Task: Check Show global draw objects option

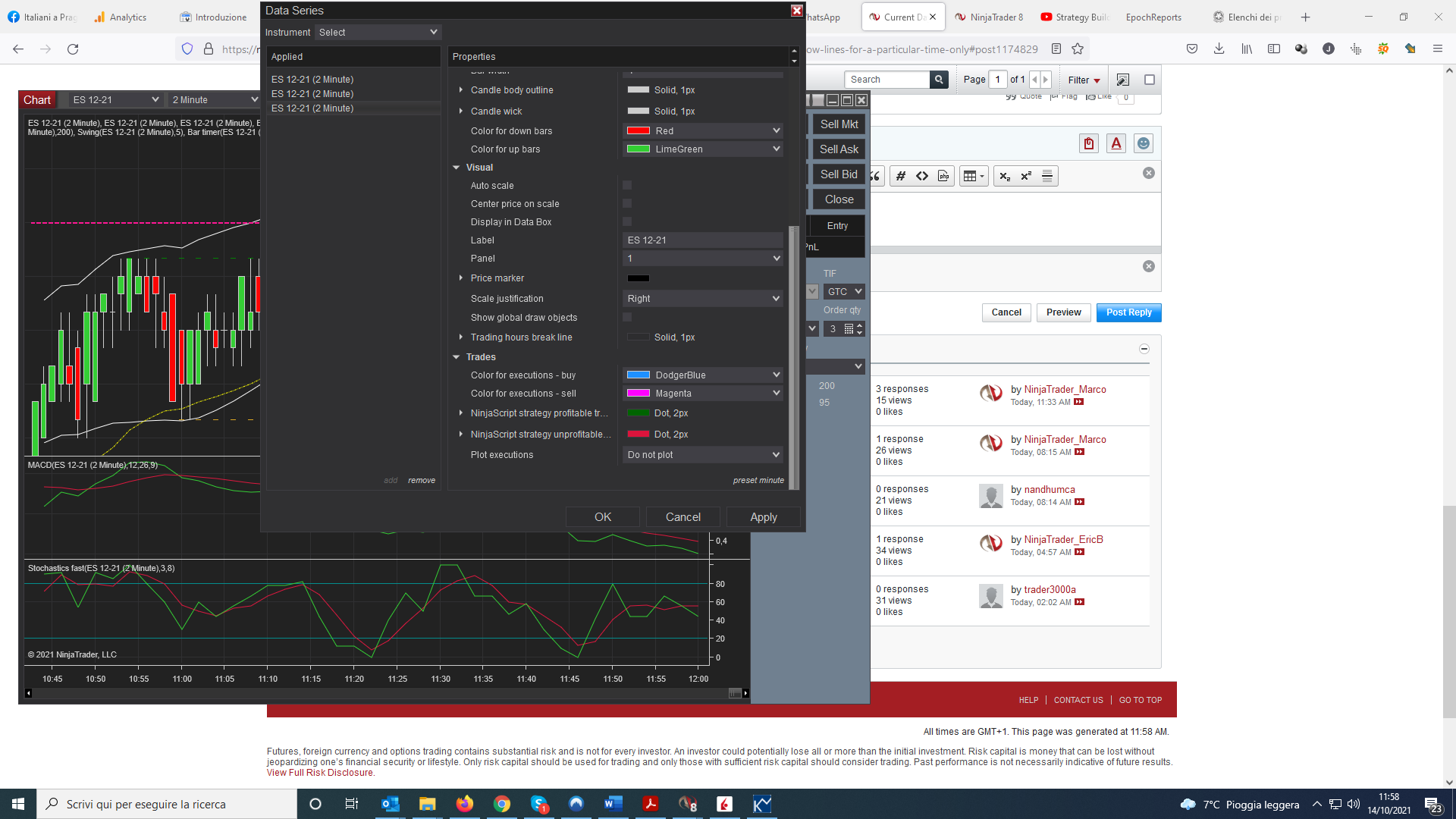Action: click(627, 318)
